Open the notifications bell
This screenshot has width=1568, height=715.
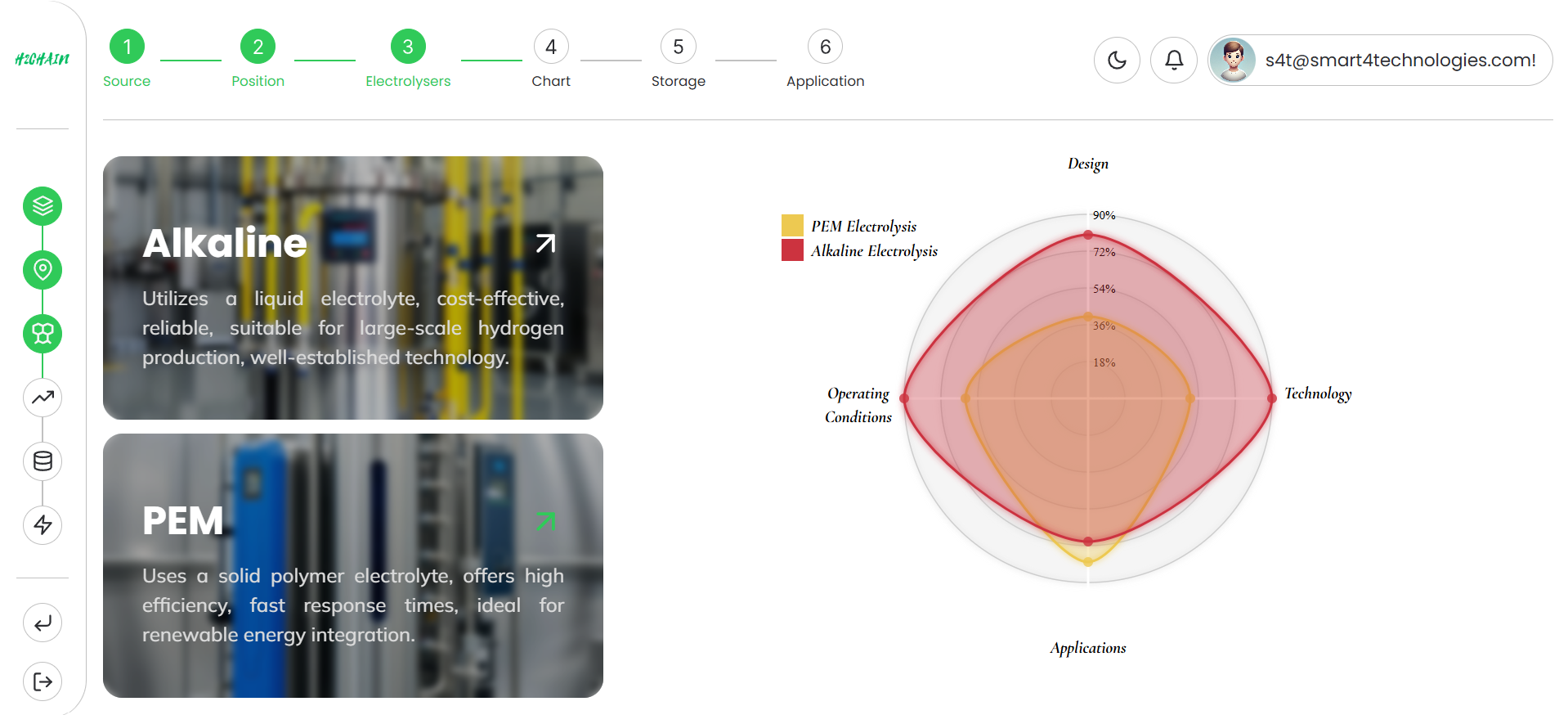[x=1174, y=60]
